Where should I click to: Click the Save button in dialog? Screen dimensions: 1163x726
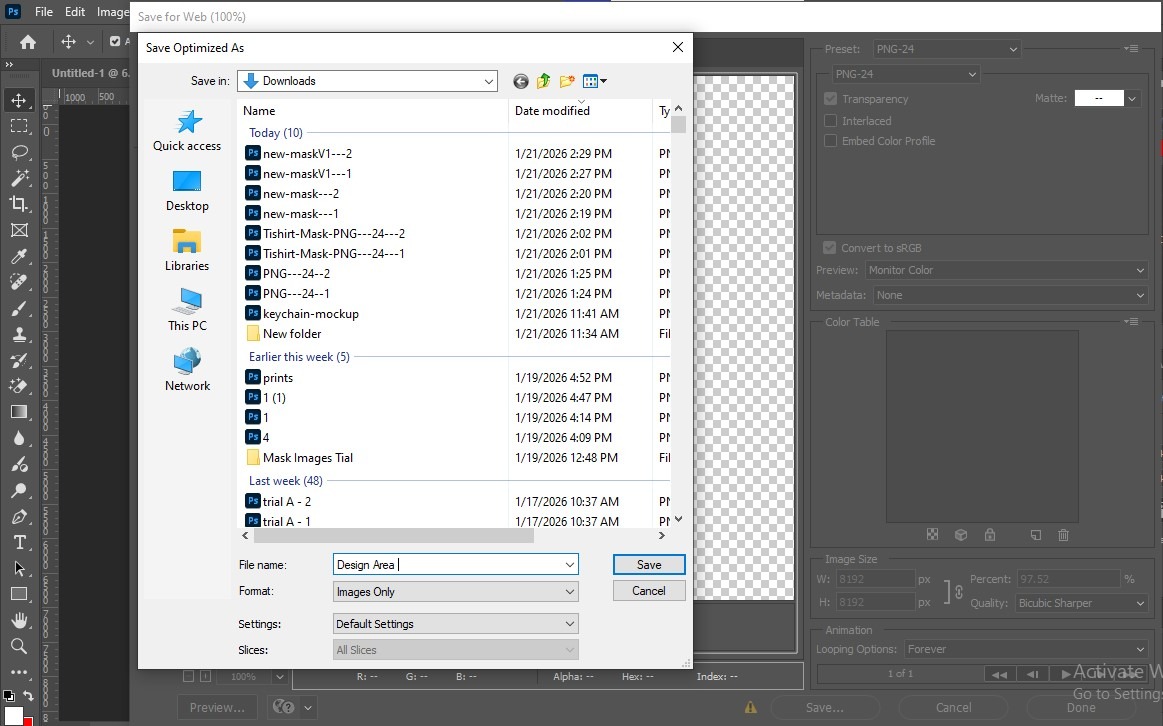(649, 565)
